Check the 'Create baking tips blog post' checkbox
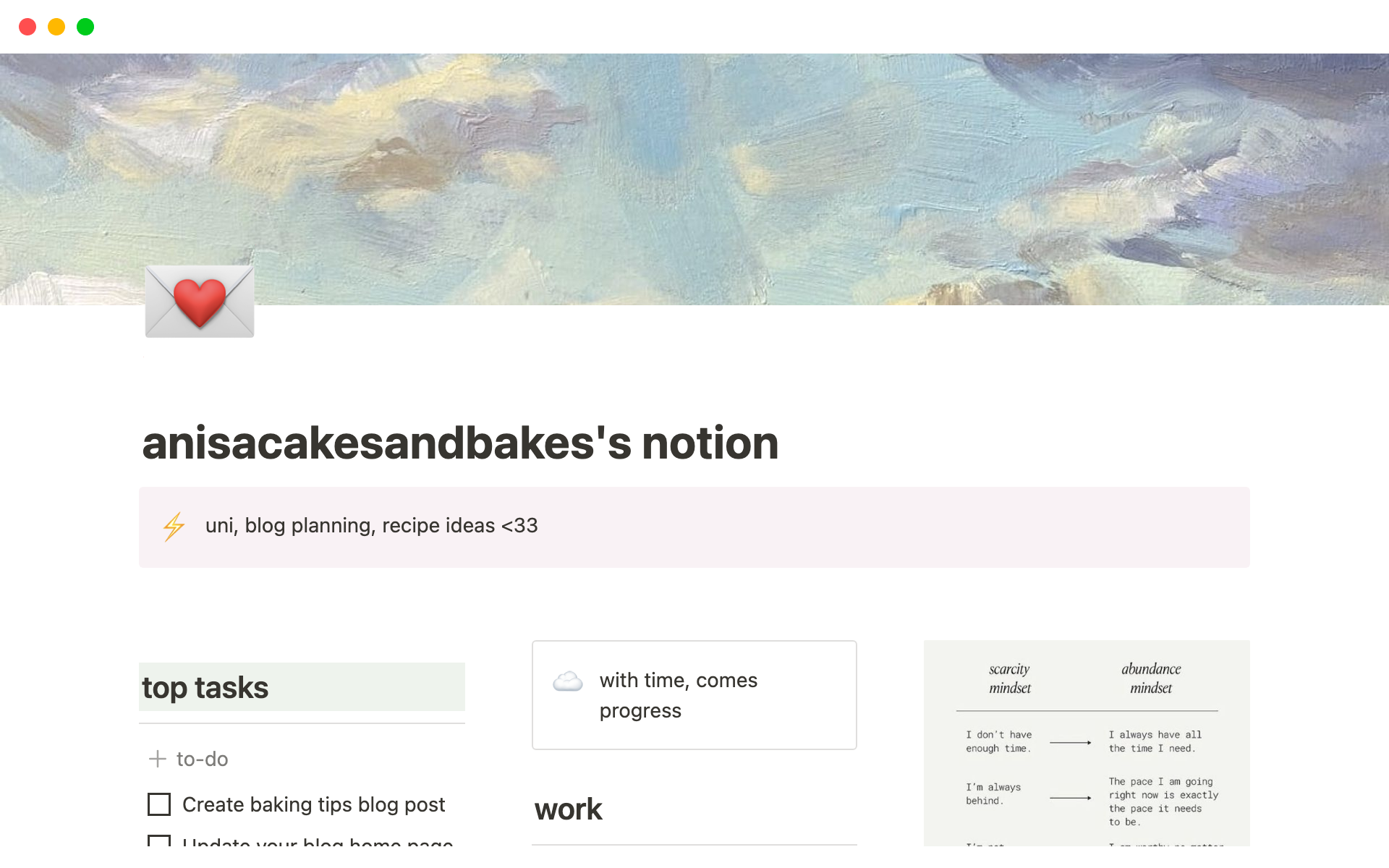Image resolution: width=1389 pixels, height=868 pixels. click(x=159, y=804)
